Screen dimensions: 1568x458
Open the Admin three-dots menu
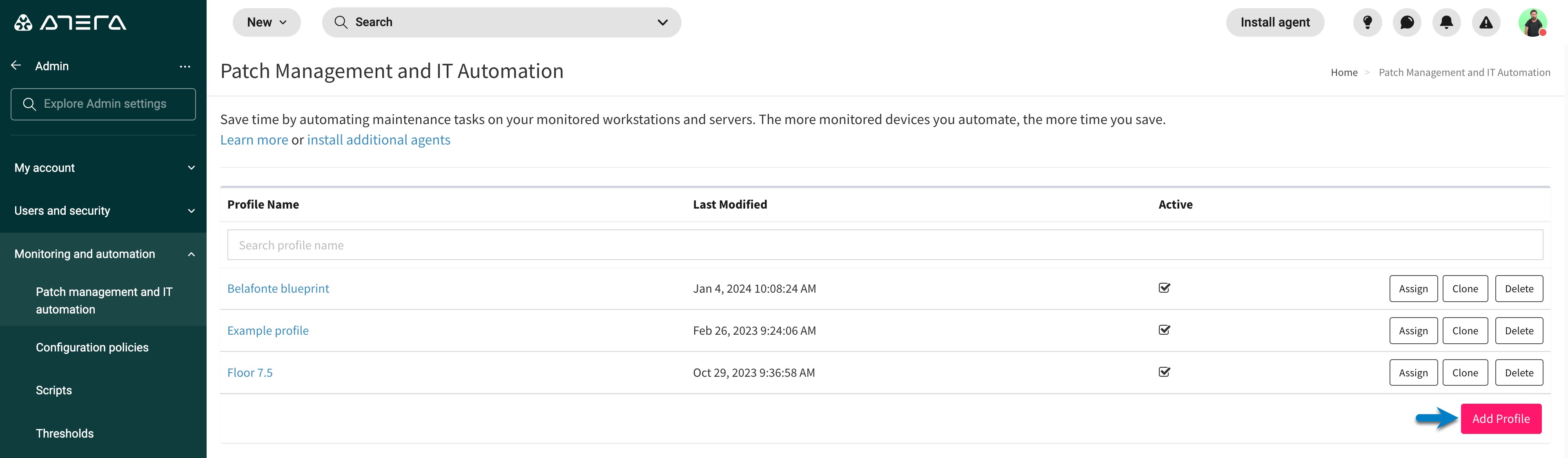[185, 66]
